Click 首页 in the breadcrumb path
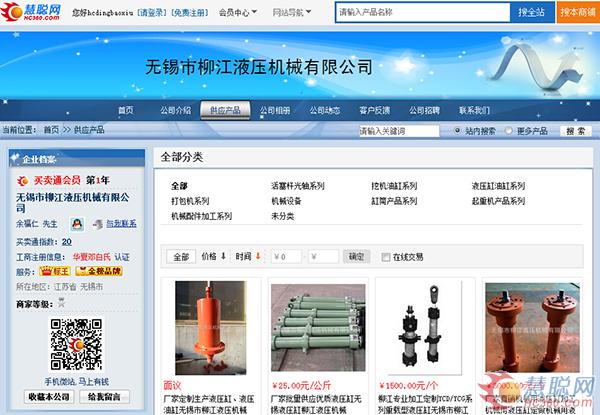Viewport: 600px width, 415px height. [x=51, y=130]
